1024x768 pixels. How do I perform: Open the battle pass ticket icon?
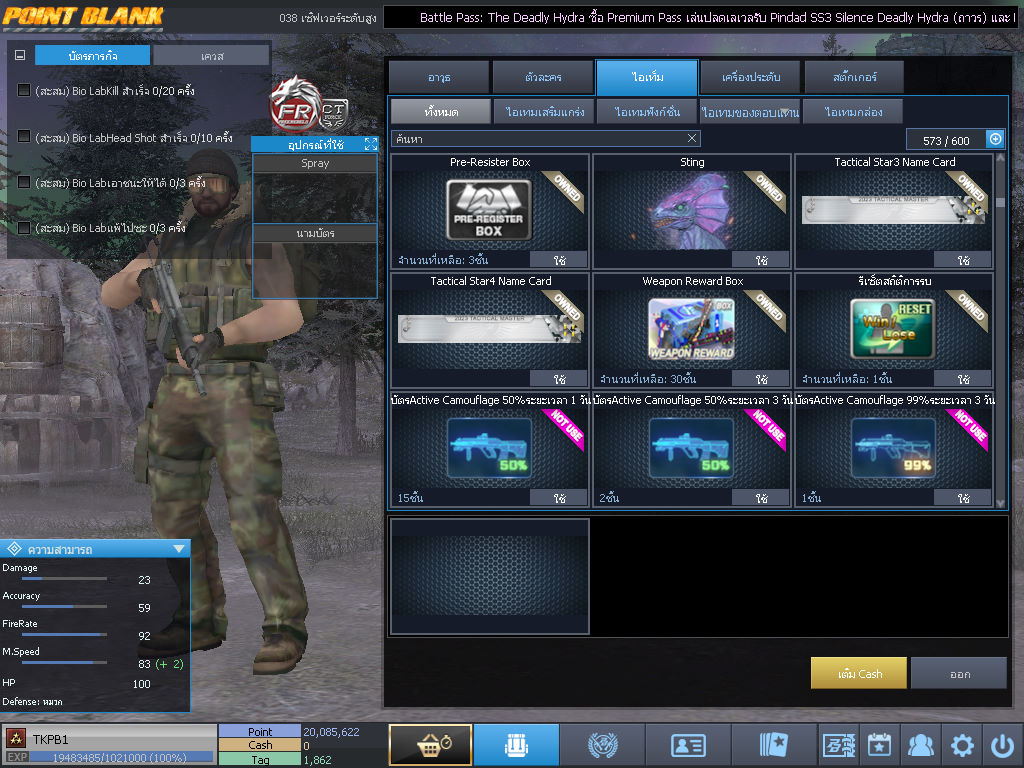[x=839, y=744]
